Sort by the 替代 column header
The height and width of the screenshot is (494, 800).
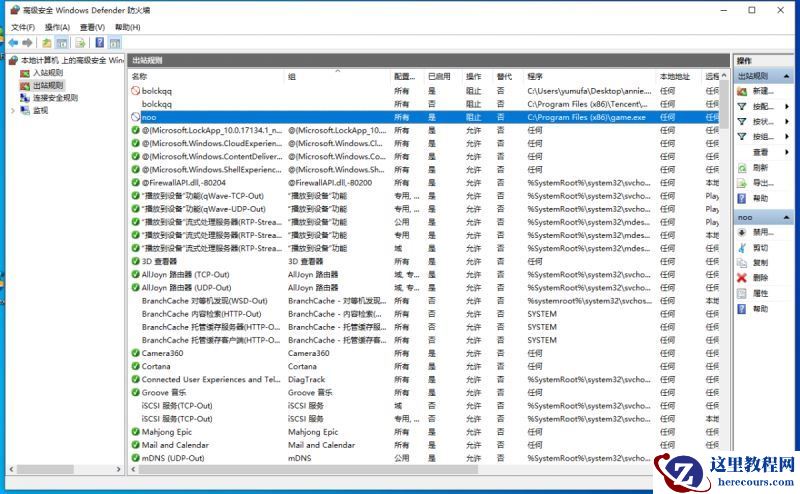point(504,77)
